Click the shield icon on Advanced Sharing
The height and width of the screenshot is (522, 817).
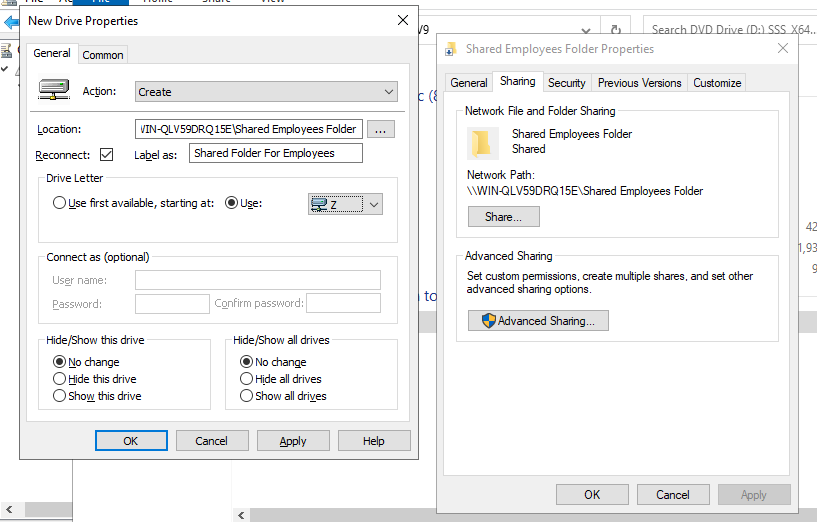click(488, 321)
